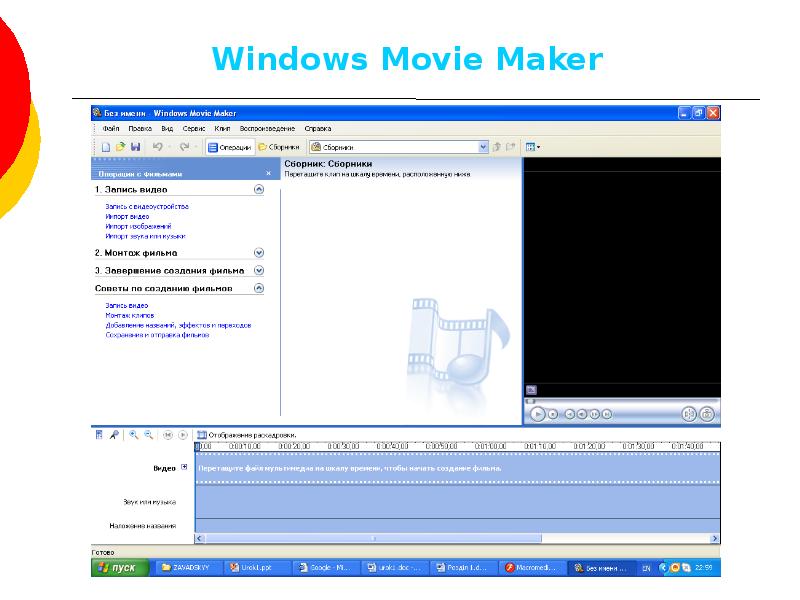Zoom in on the timeline with the magnifier
The image size is (800, 600).
pos(133,435)
